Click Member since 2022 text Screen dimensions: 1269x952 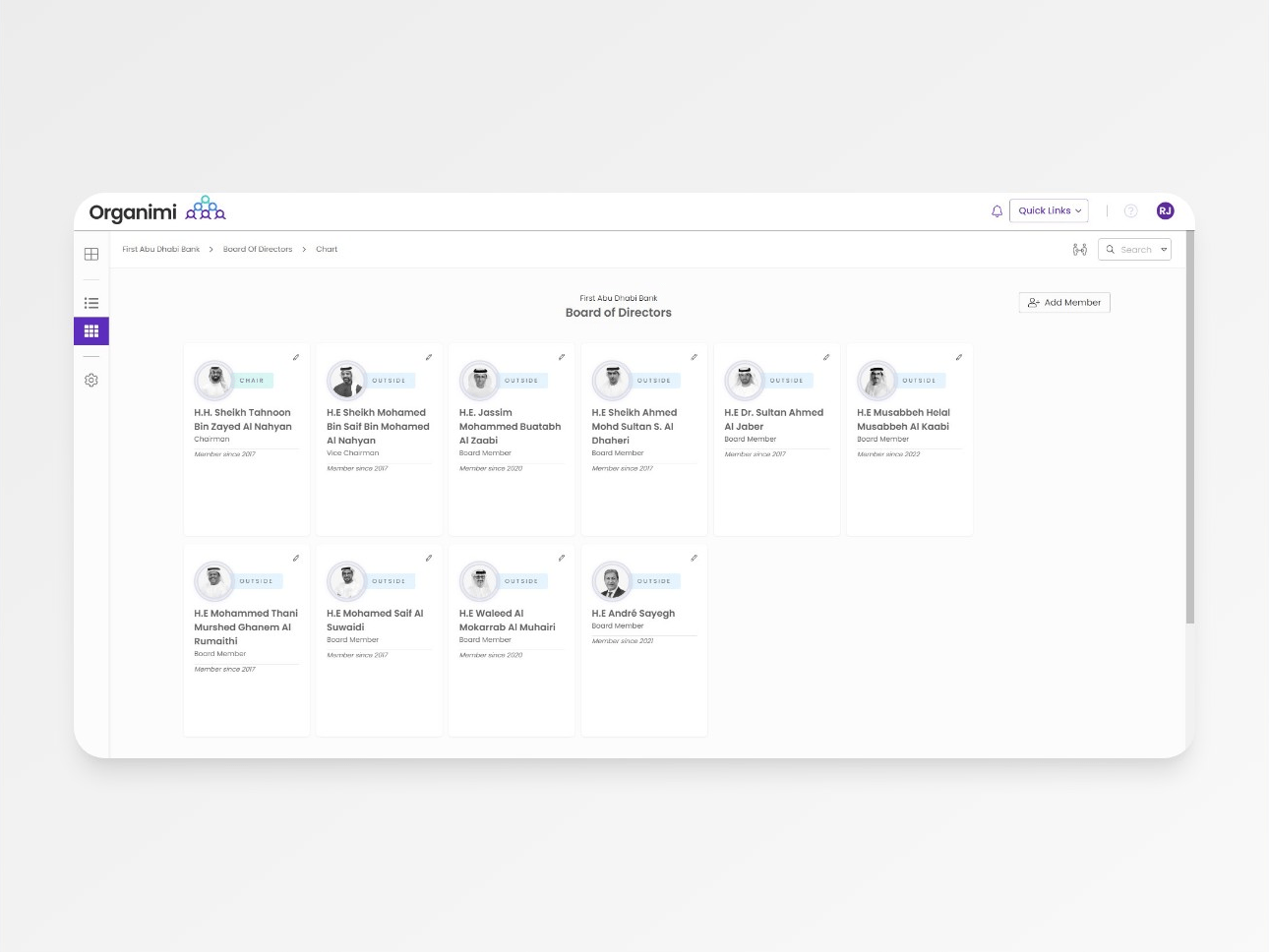(888, 454)
